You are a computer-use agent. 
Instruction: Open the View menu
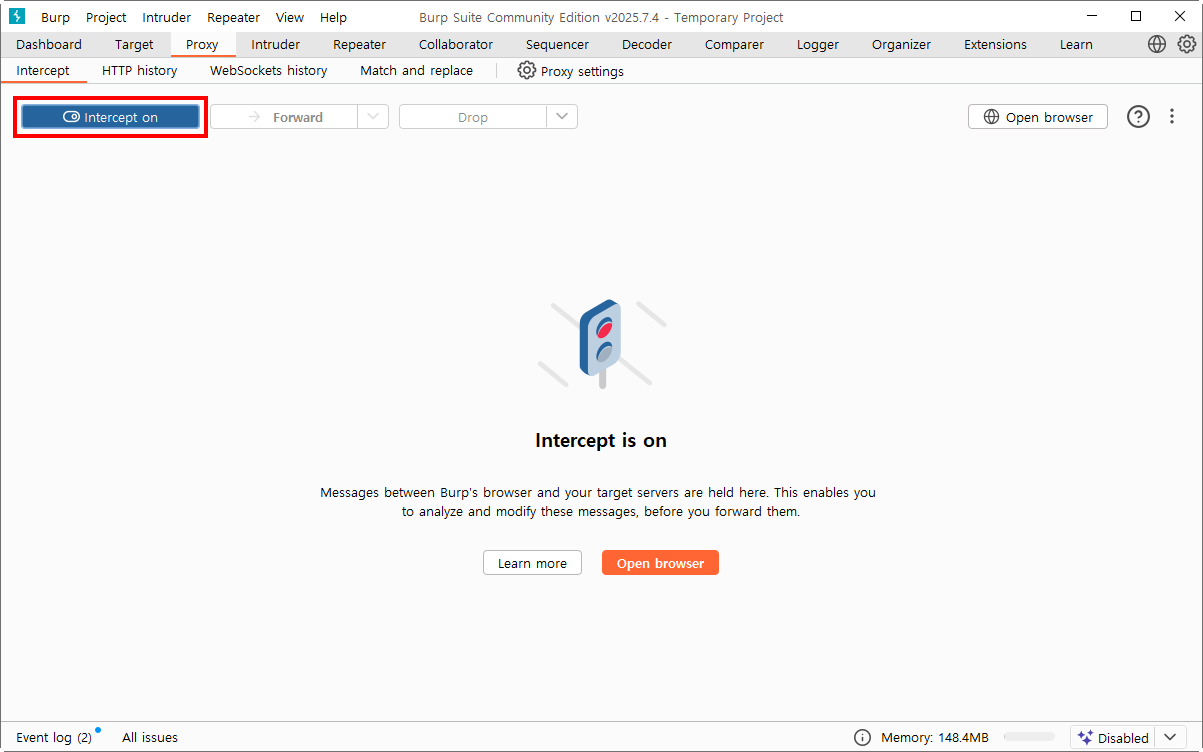pos(290,17)
